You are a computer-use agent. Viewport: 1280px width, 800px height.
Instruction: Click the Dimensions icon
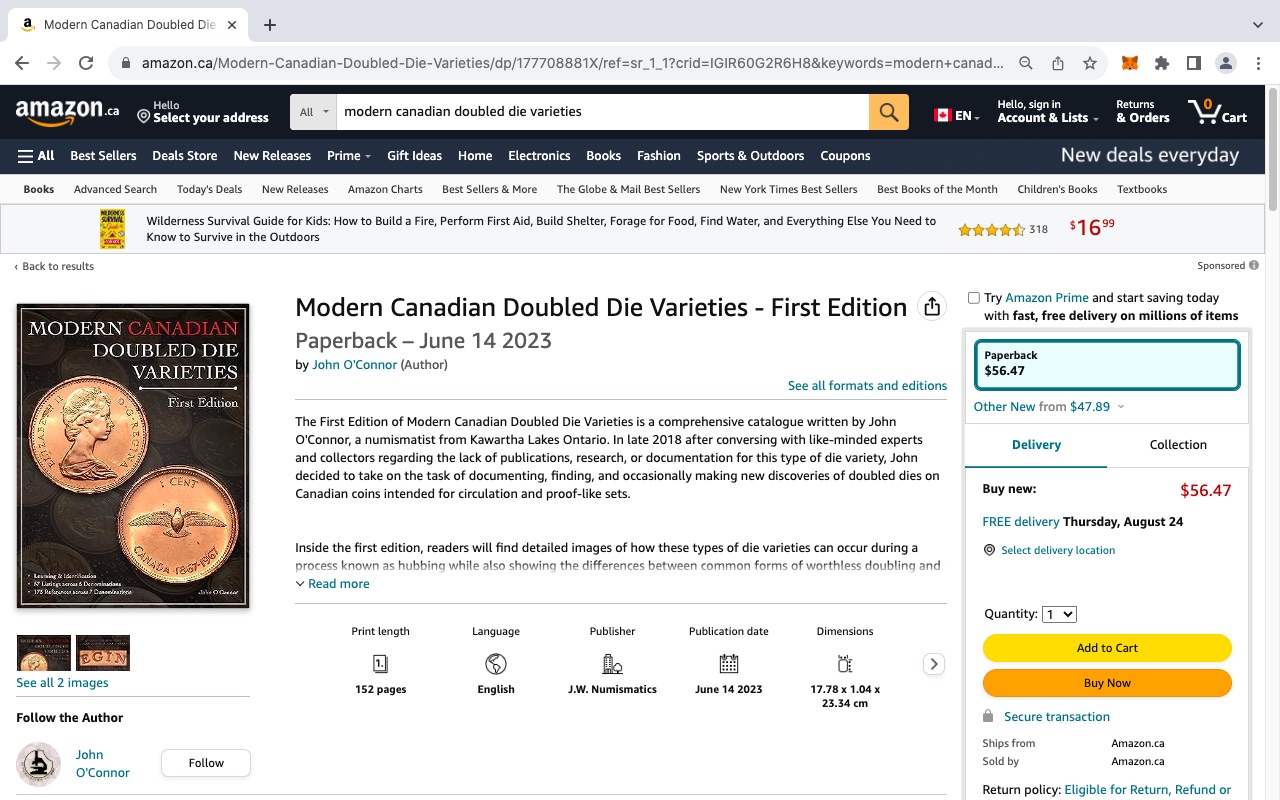845,663
